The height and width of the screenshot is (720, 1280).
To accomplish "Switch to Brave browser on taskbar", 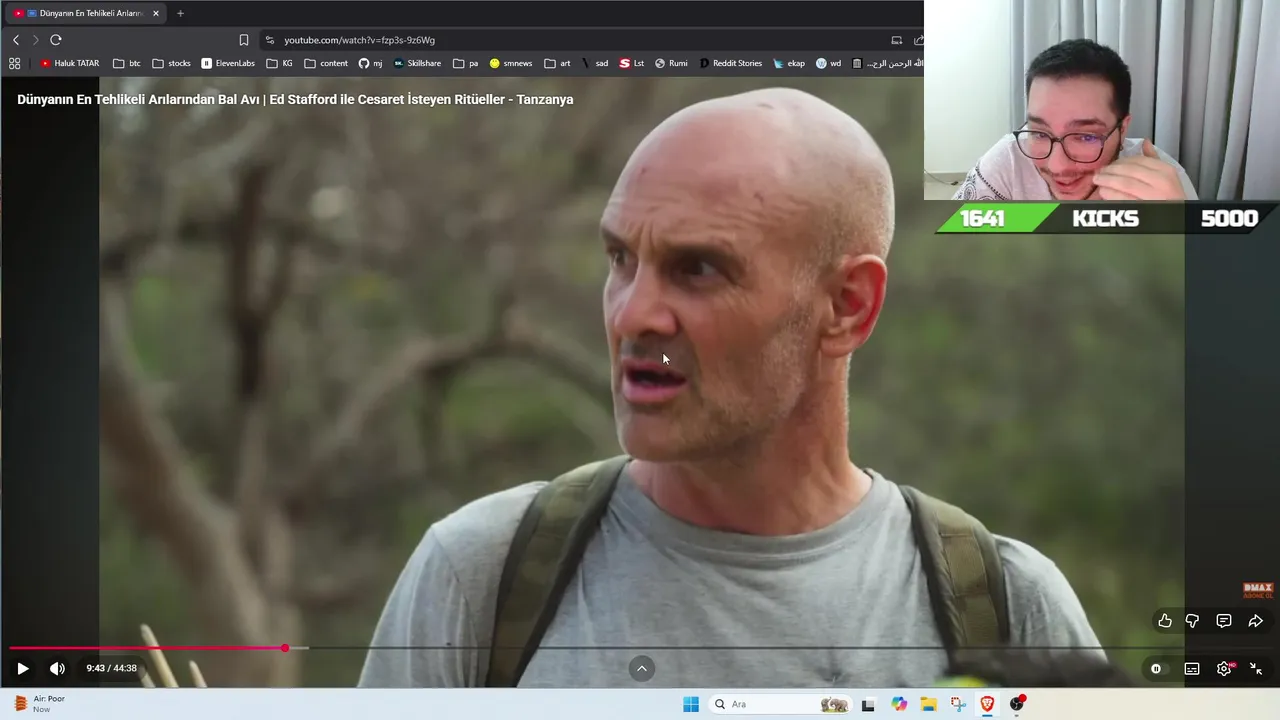I will [x=987, y=704].
